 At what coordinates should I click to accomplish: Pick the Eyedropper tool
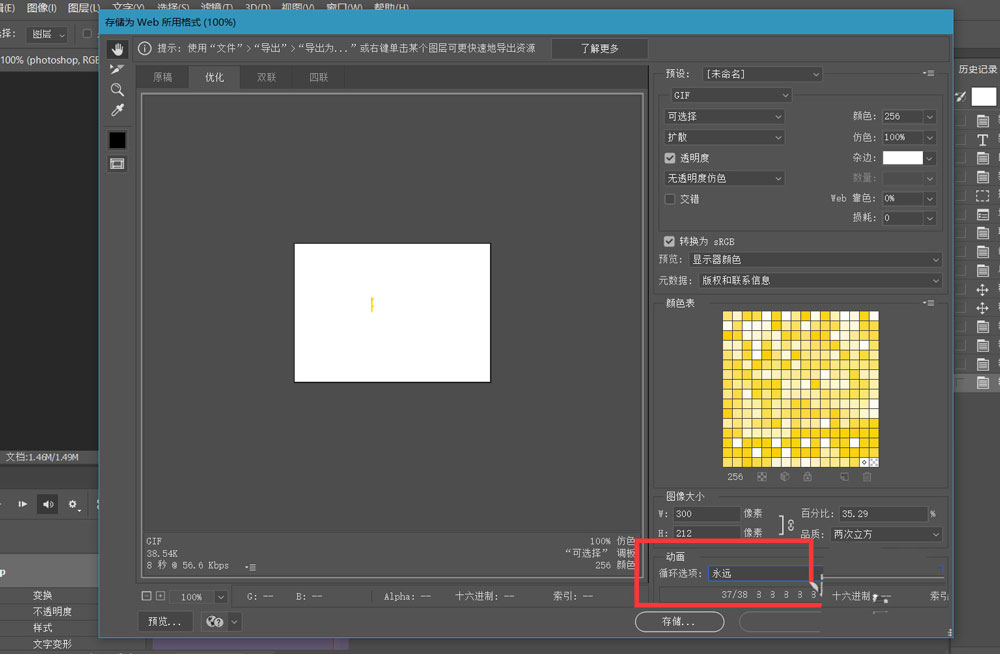[117, 110]
